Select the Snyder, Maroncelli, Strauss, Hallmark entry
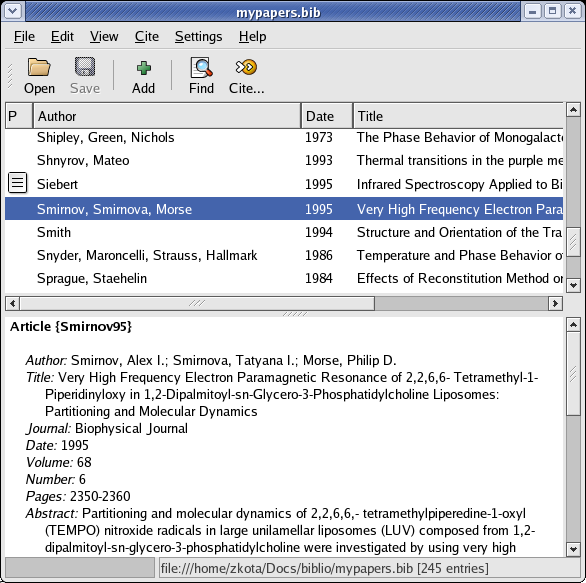This screenshot has width=586, height=583. click(x=284, y=256)
